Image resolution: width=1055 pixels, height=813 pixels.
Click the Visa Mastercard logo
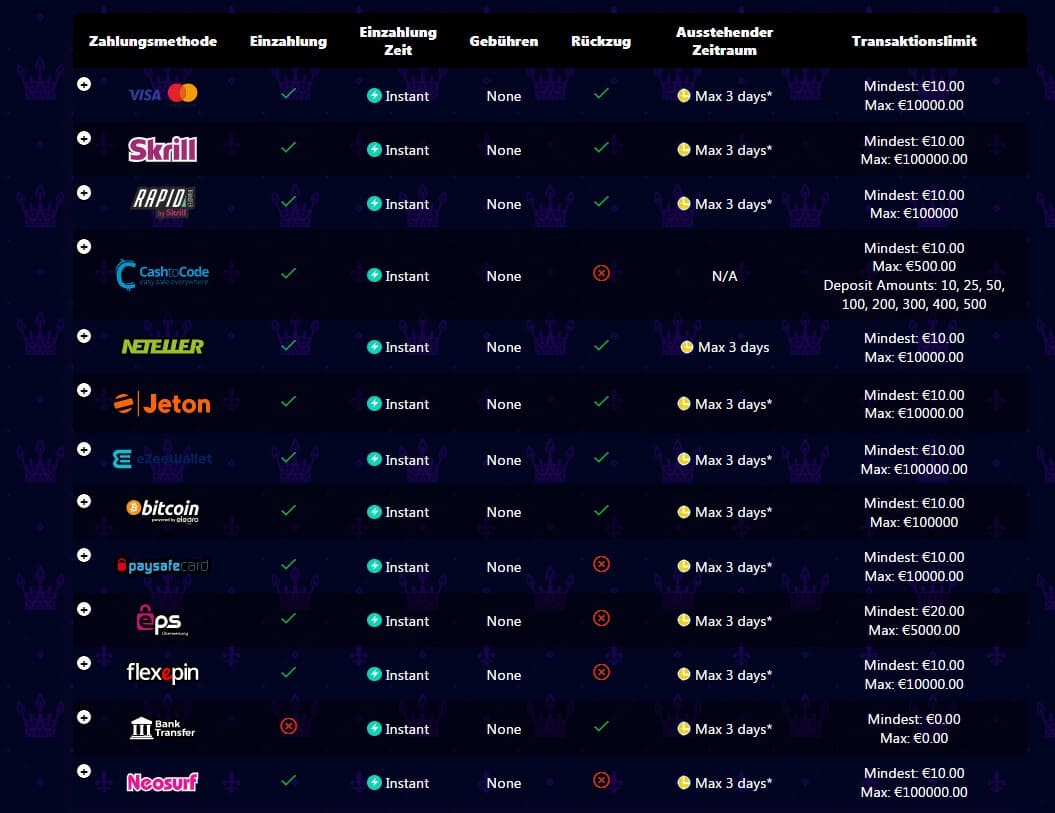pyautogui.click(x=163, y=93)
